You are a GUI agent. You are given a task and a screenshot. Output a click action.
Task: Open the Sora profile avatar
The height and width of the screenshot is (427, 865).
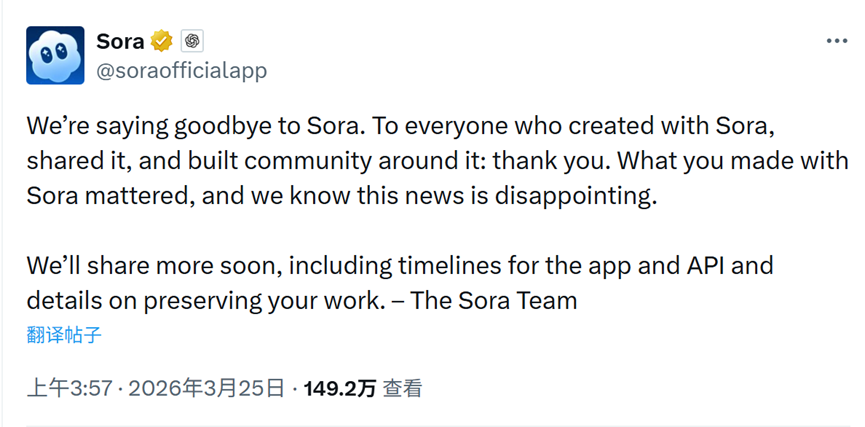tap(55, 55)
